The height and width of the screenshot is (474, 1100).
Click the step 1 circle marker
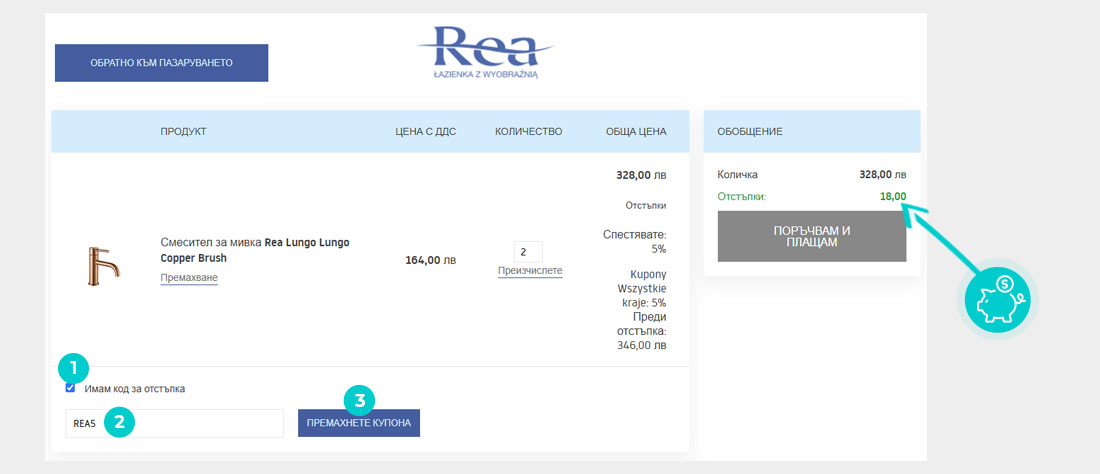click(x=73, y=367)
